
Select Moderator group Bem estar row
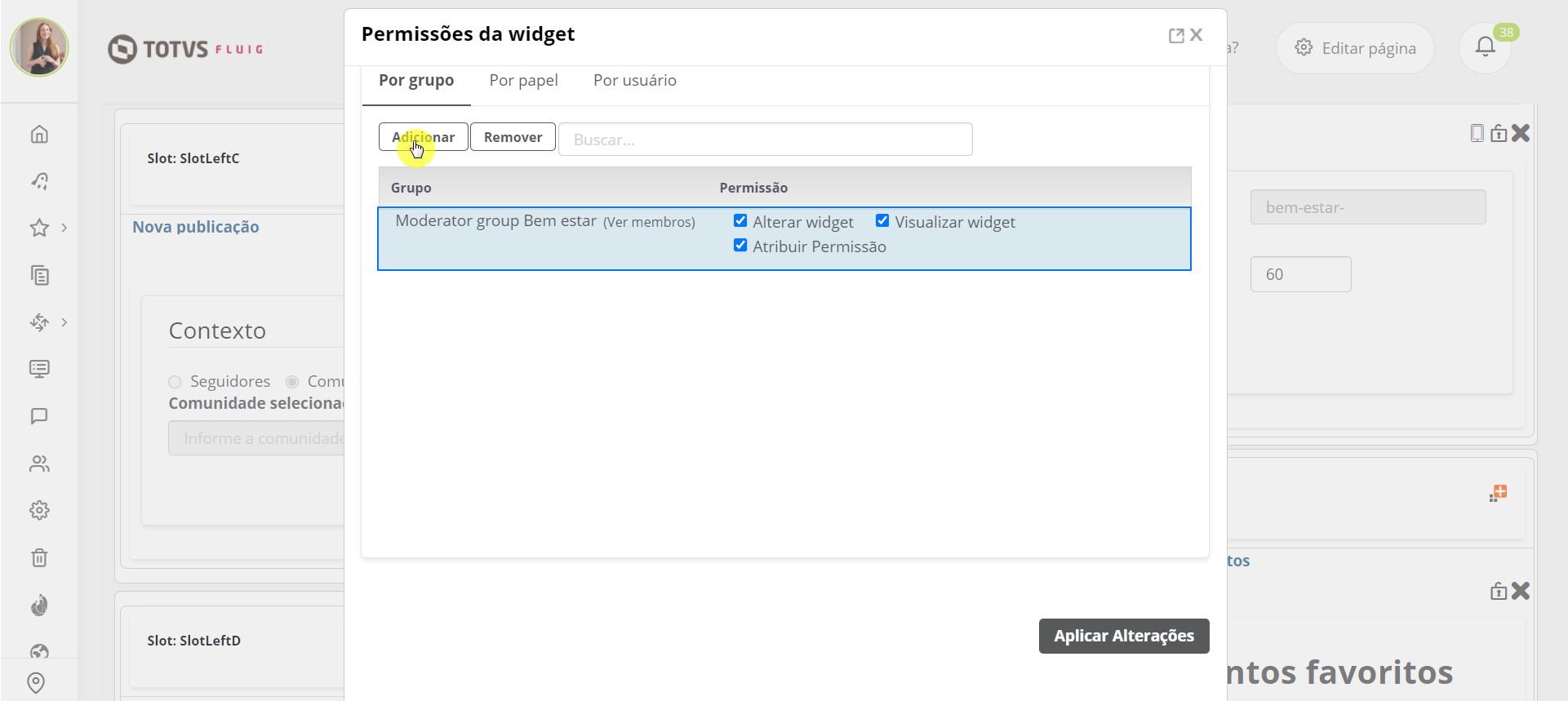(x=784, y=238)
